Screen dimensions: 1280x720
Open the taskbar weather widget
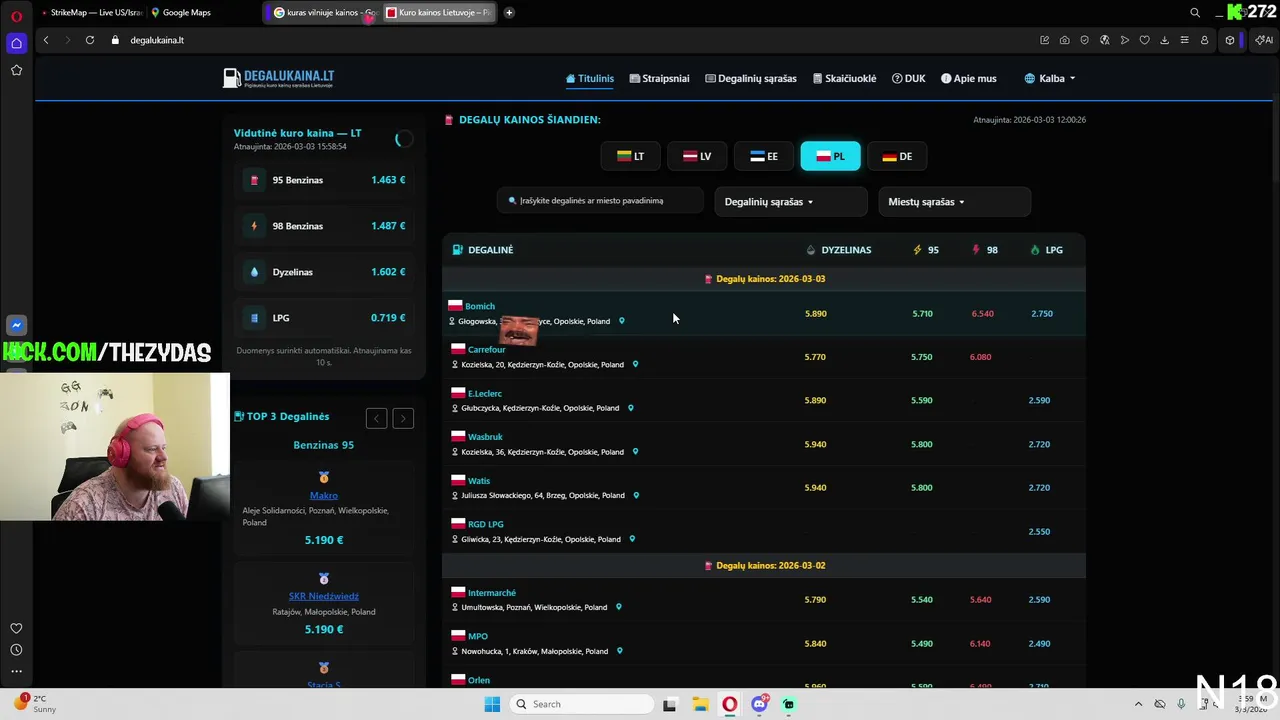pos(36,704)
